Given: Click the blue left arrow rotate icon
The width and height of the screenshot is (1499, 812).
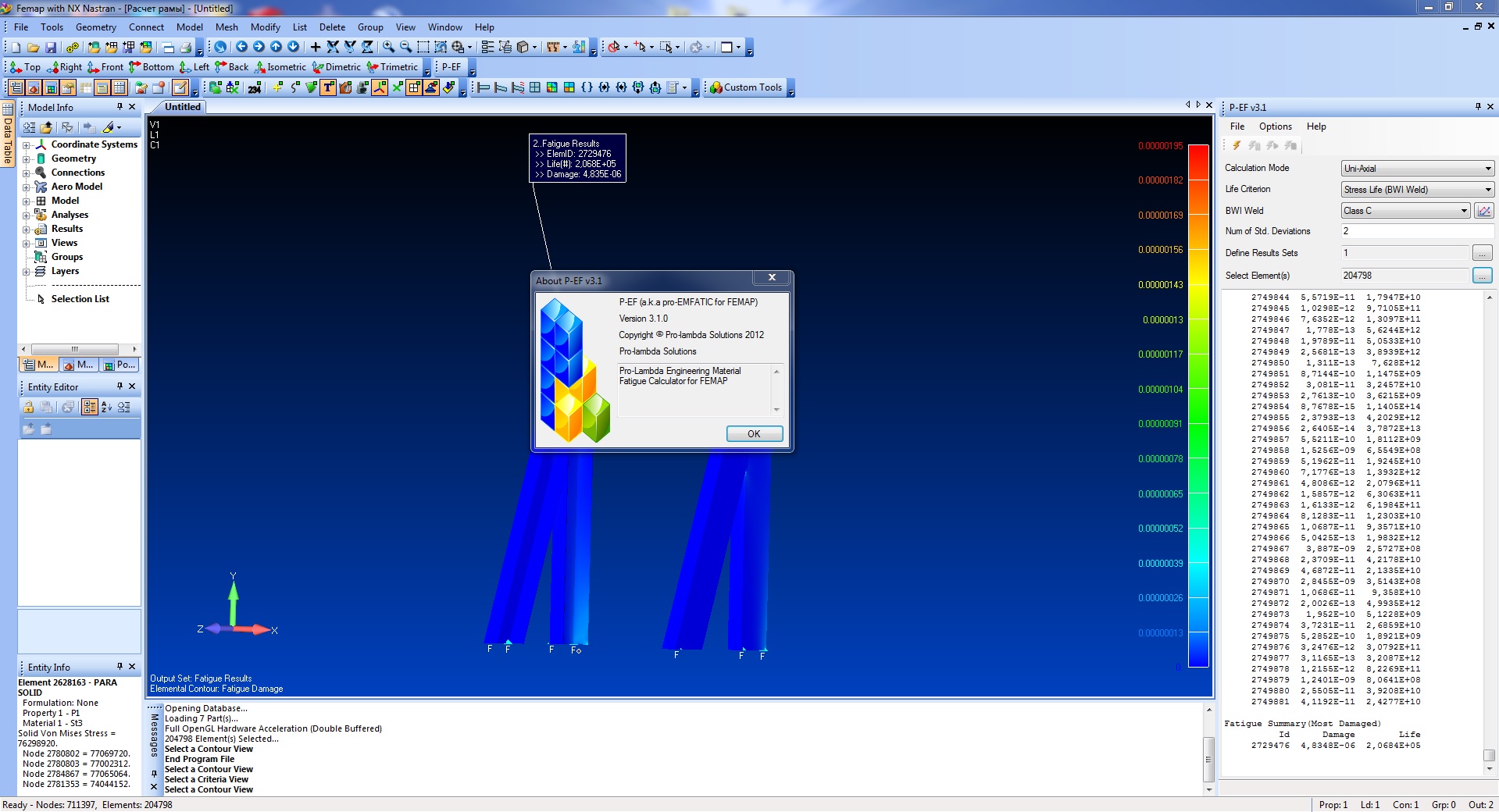Looking at the screenshot, I should (x=241, y=47).
